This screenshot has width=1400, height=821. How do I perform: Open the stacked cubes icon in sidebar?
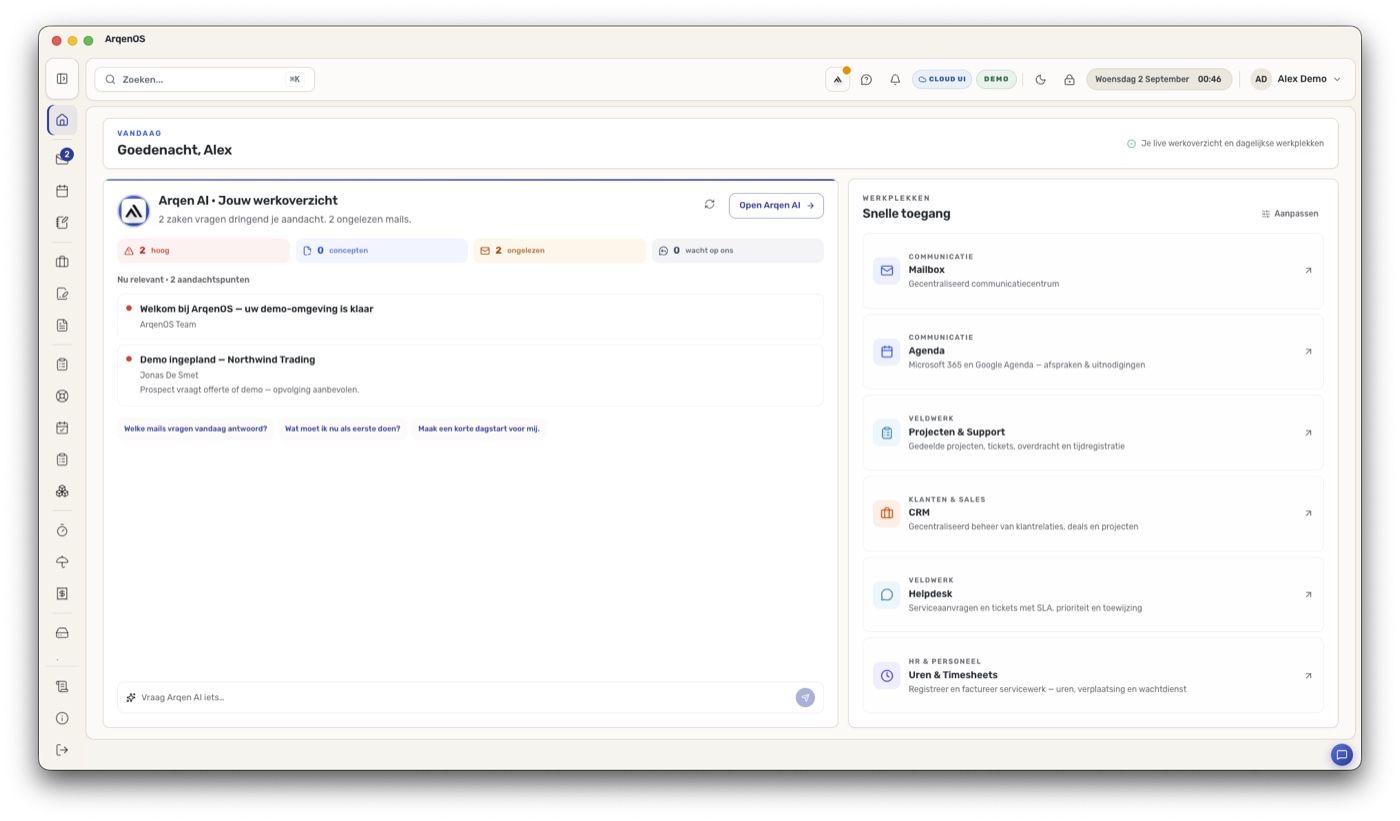pyautogui.click(x=62, y=491)
